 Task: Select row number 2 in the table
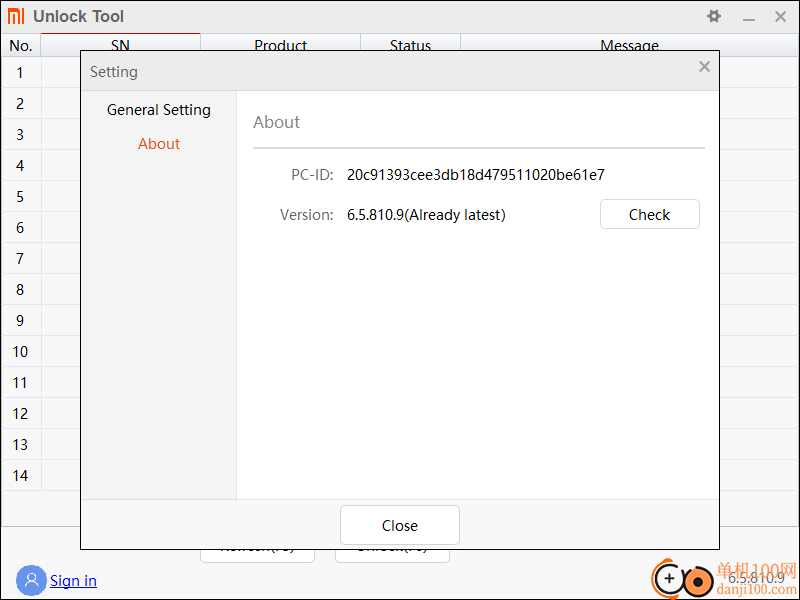[x=20, y=104]
